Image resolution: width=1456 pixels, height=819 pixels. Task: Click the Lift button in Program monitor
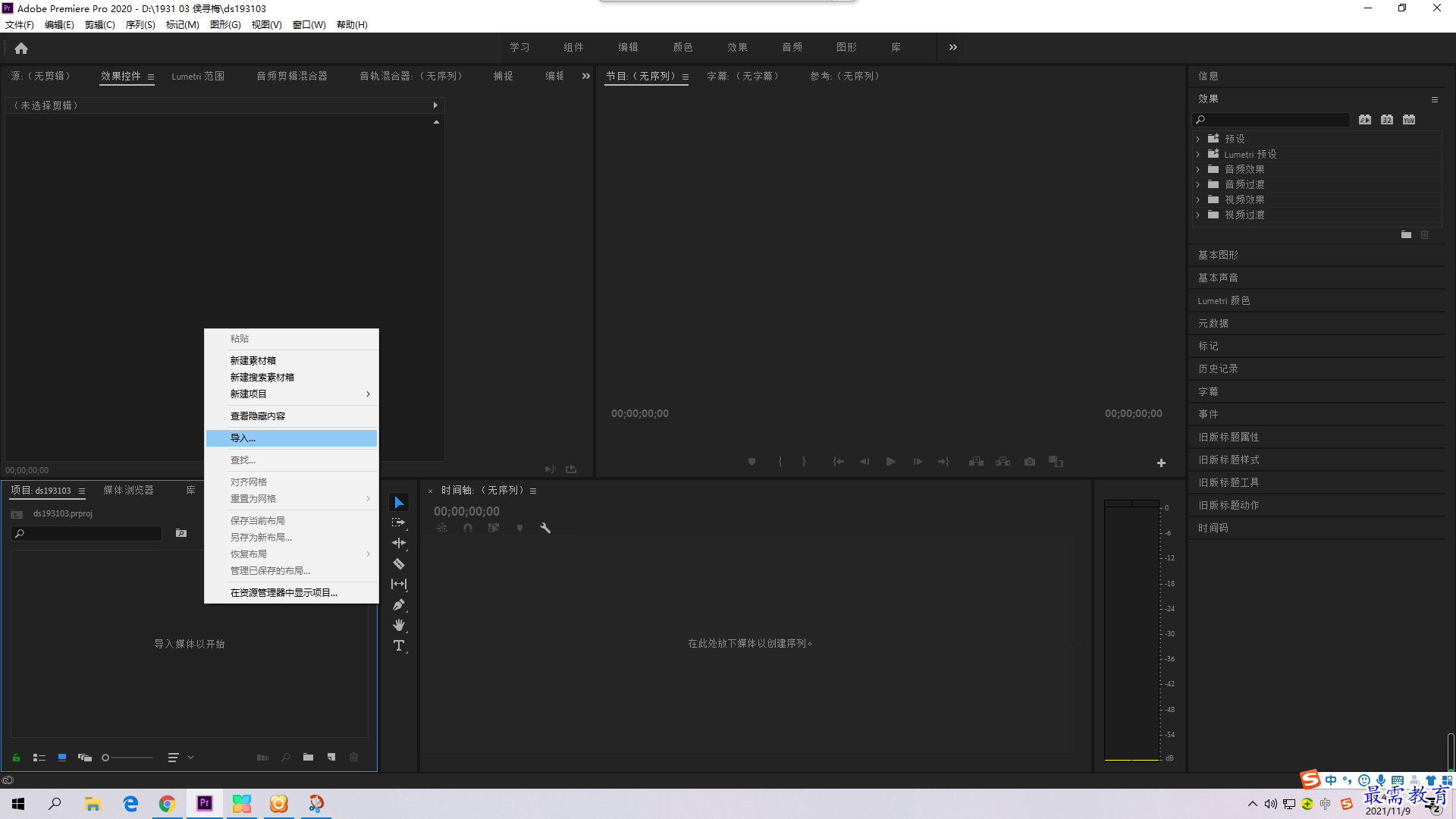(977, 461)
